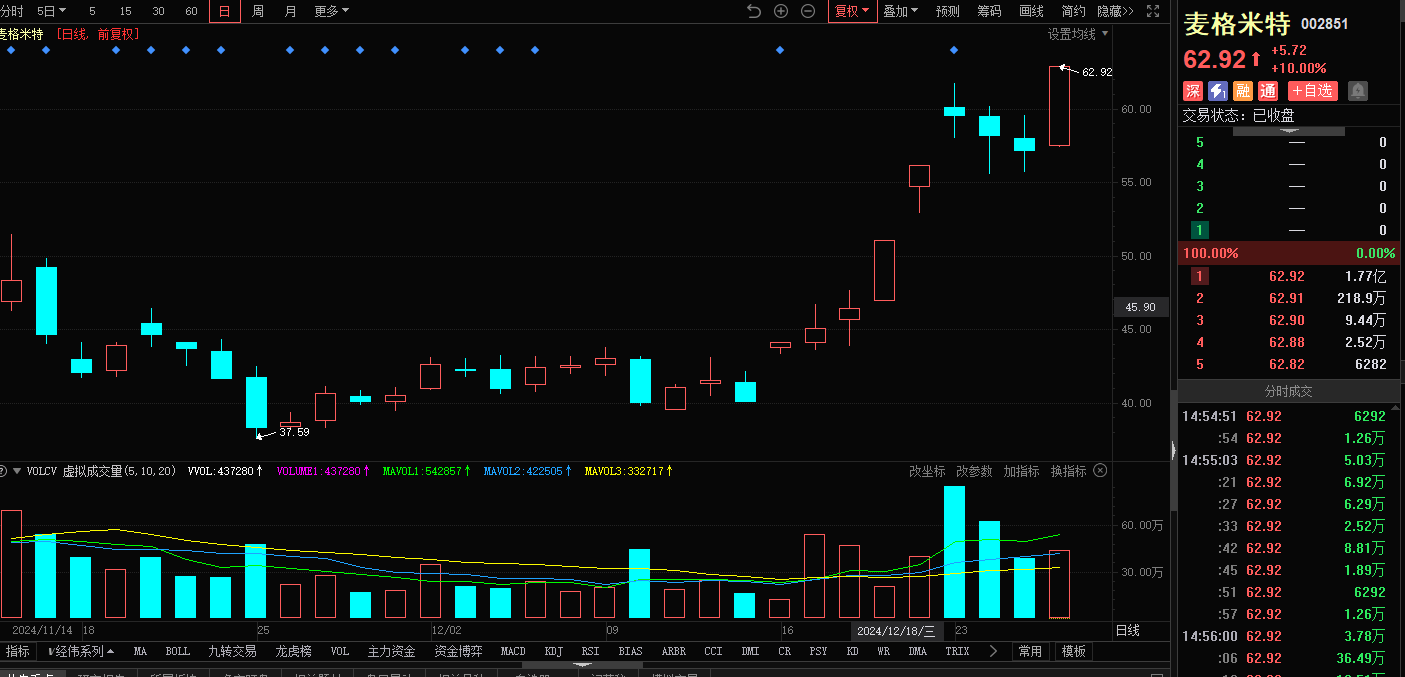
Task: Click 换指标 switch indicator link
Action: point(1068,471)
